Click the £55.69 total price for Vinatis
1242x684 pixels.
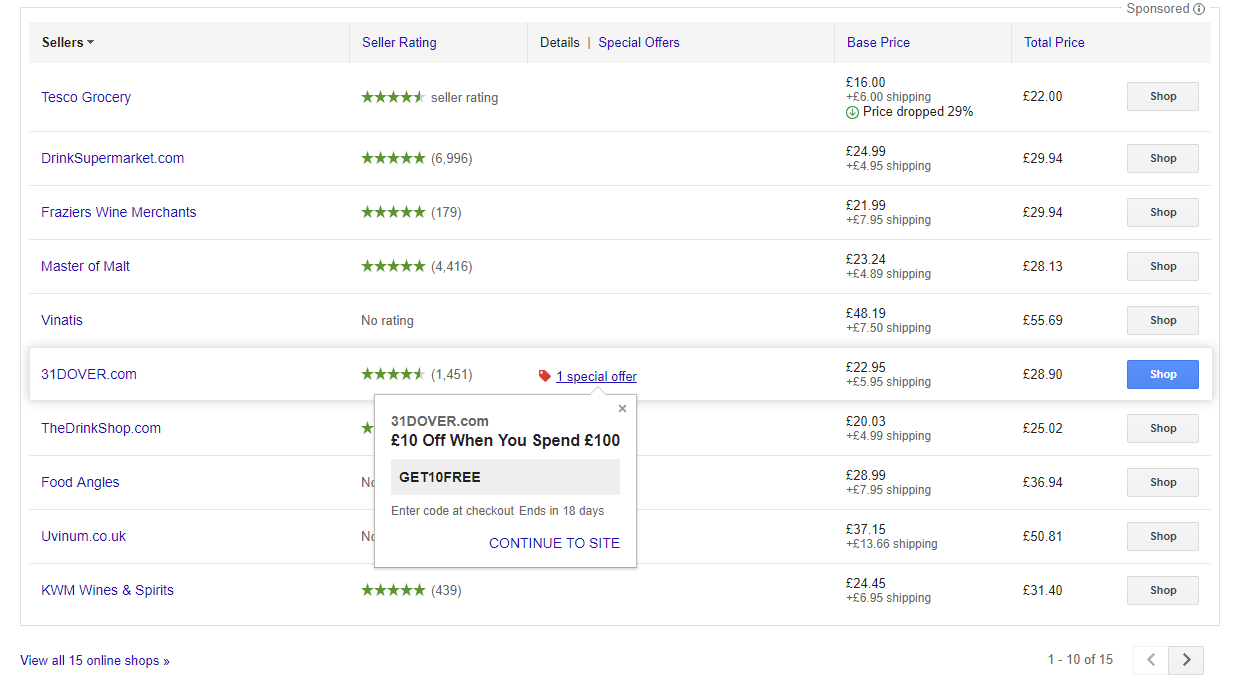click(1042, 320)
